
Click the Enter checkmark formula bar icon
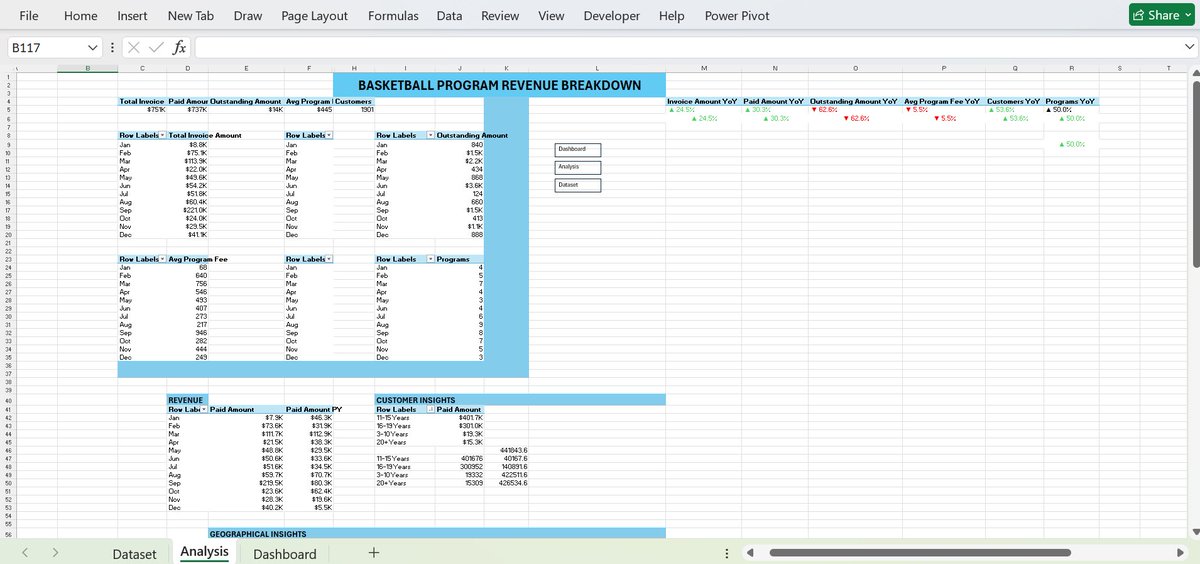[158, 47]
